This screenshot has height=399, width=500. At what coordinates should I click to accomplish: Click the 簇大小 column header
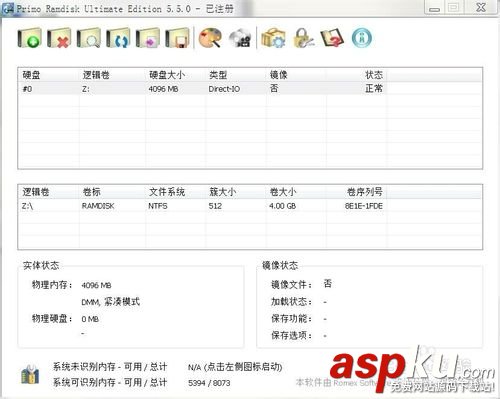(222, 192)
